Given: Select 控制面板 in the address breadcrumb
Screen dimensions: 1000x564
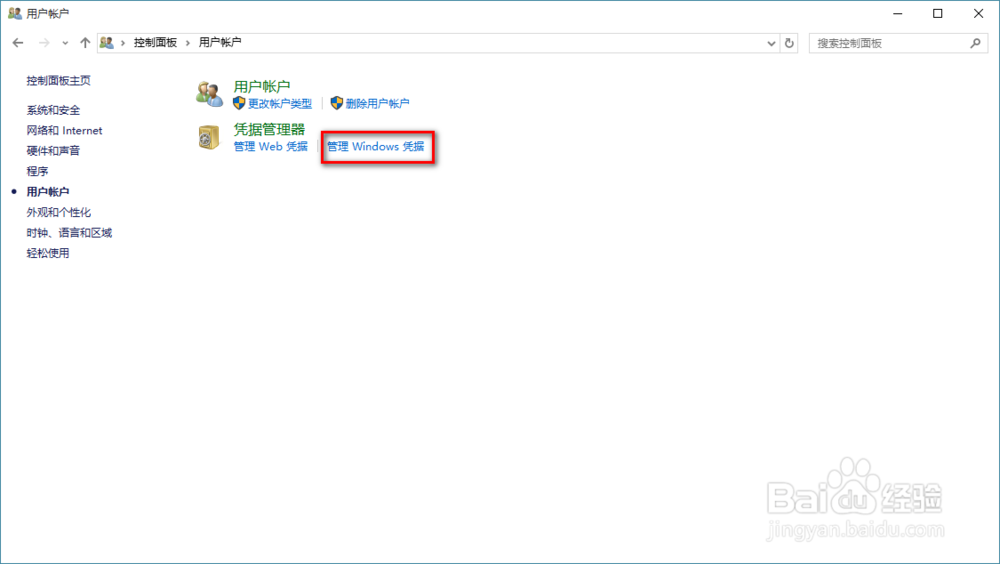Looking at the screenshot, I should pos(155,42).
